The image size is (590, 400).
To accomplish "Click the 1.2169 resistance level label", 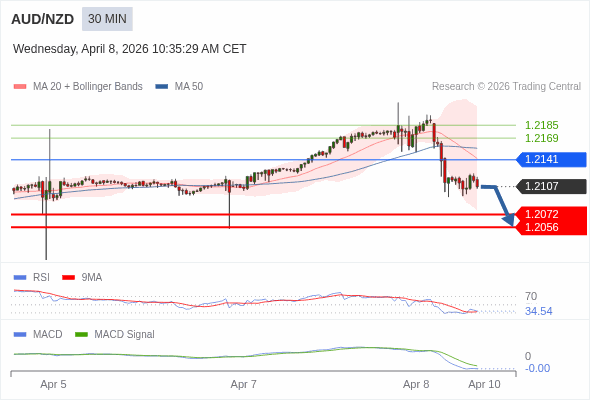I will [x=541, y=138].
